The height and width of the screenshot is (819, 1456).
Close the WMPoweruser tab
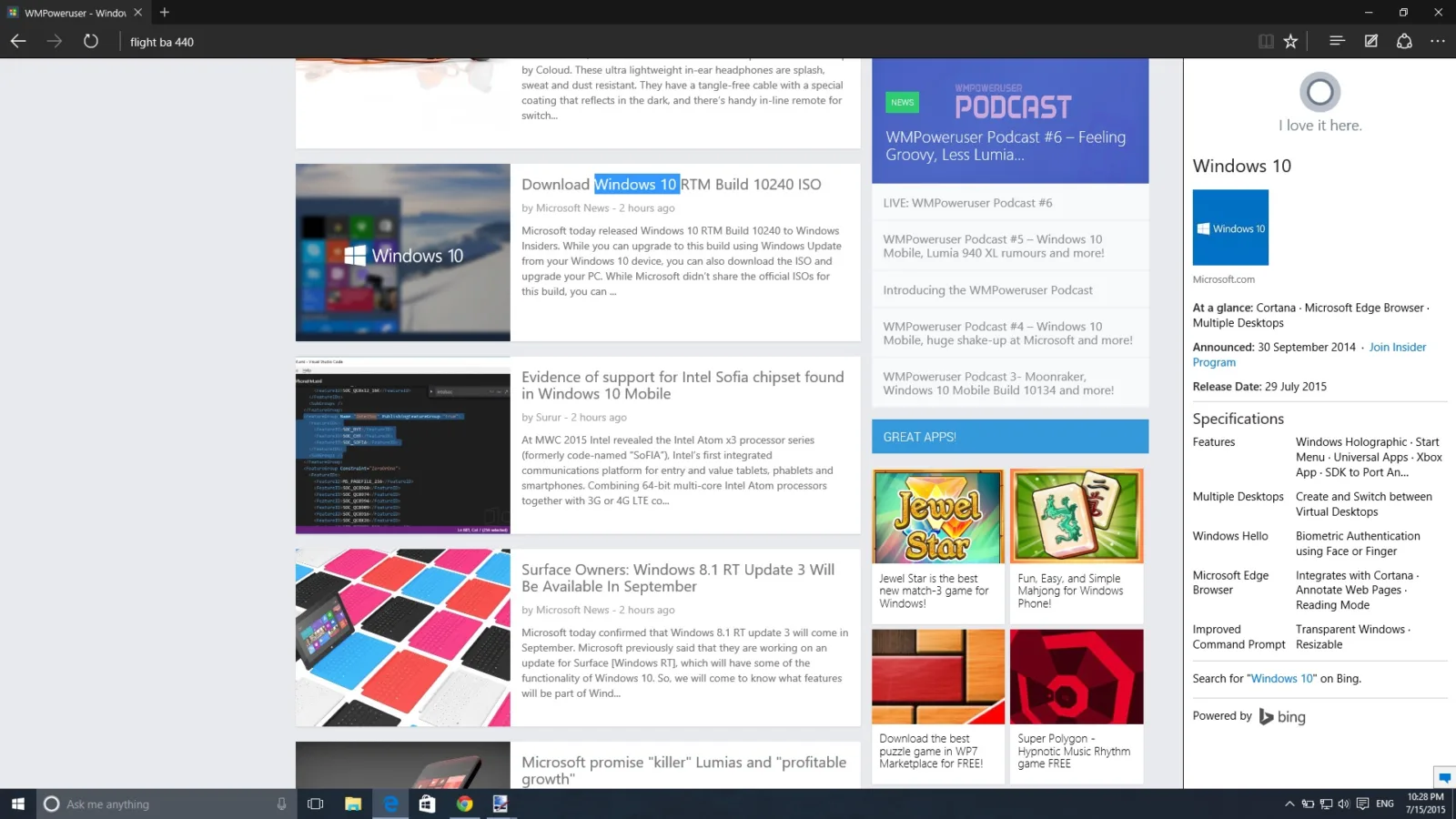[137, 13]
